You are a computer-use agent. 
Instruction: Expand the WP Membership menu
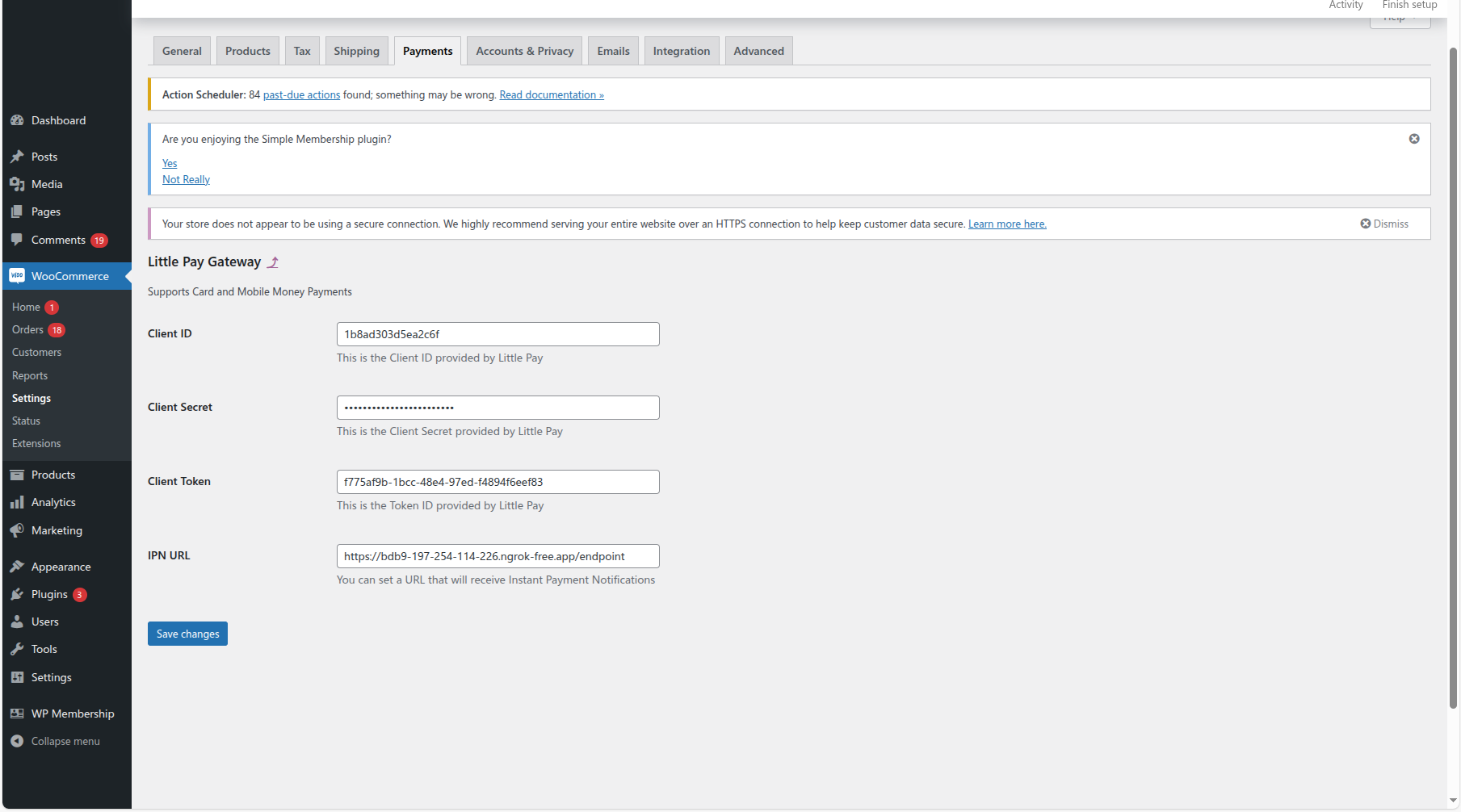(73, 713)
